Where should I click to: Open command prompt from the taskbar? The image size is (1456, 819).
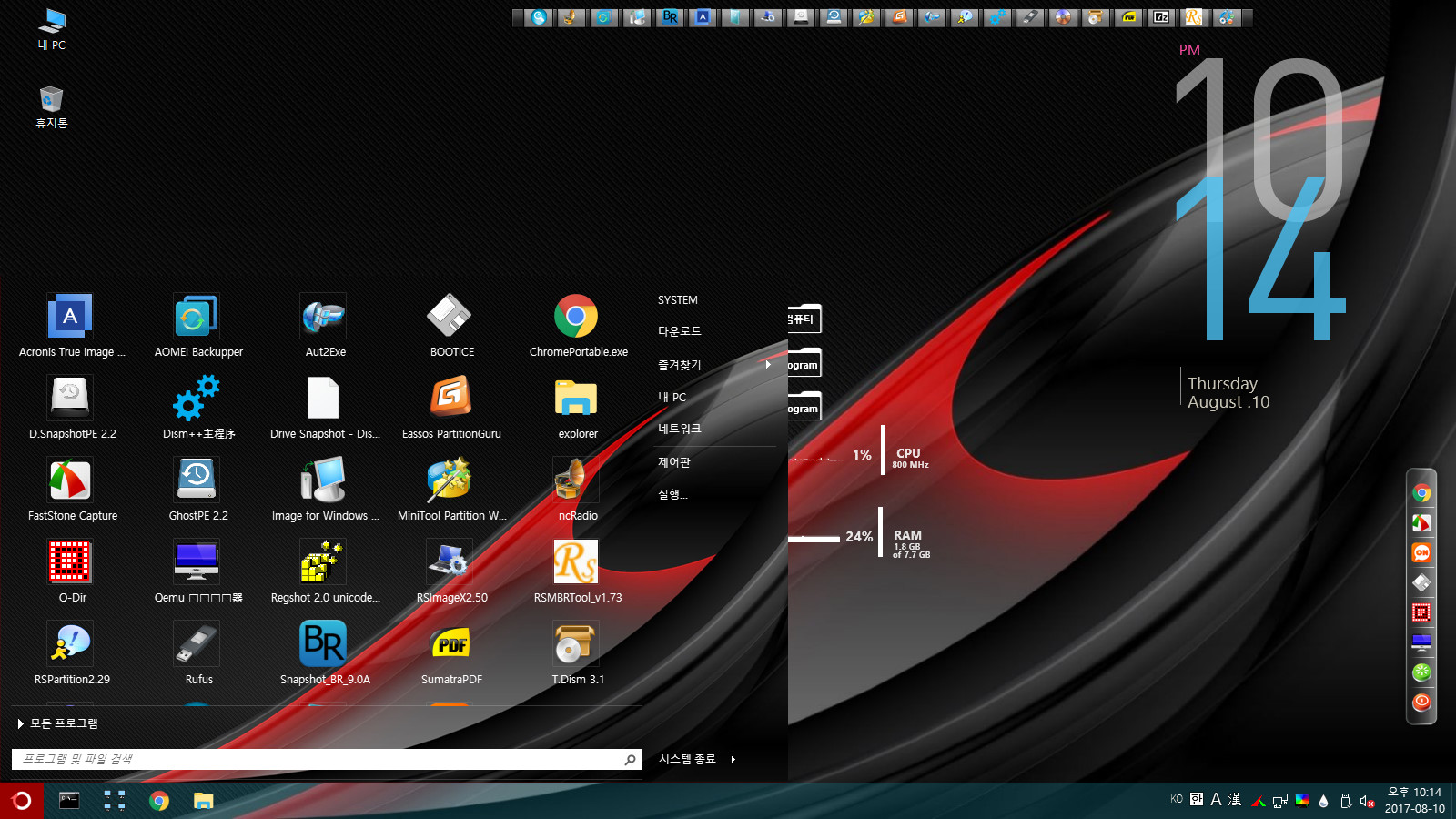pos(69,801)
